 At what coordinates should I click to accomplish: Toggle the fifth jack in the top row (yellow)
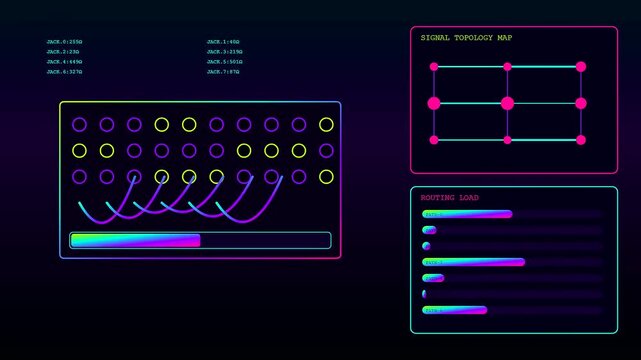click(x=189, y=125)
